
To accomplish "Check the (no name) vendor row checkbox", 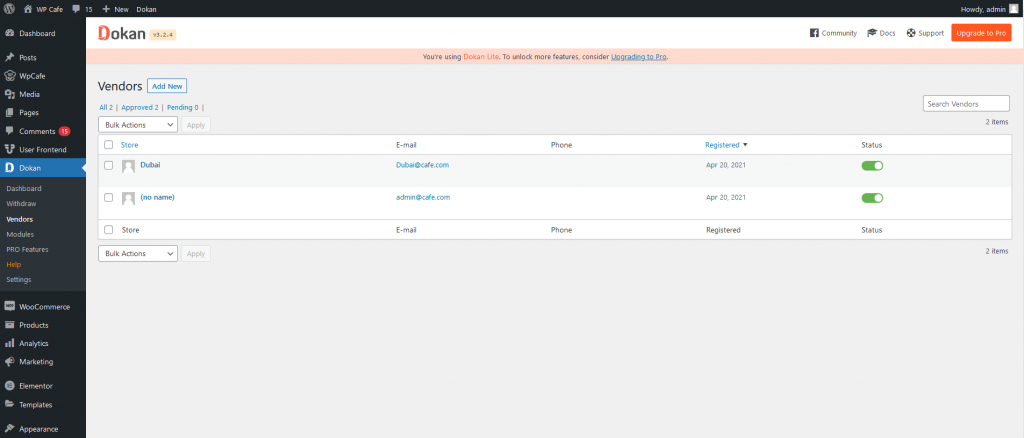I will coord(108,197).
